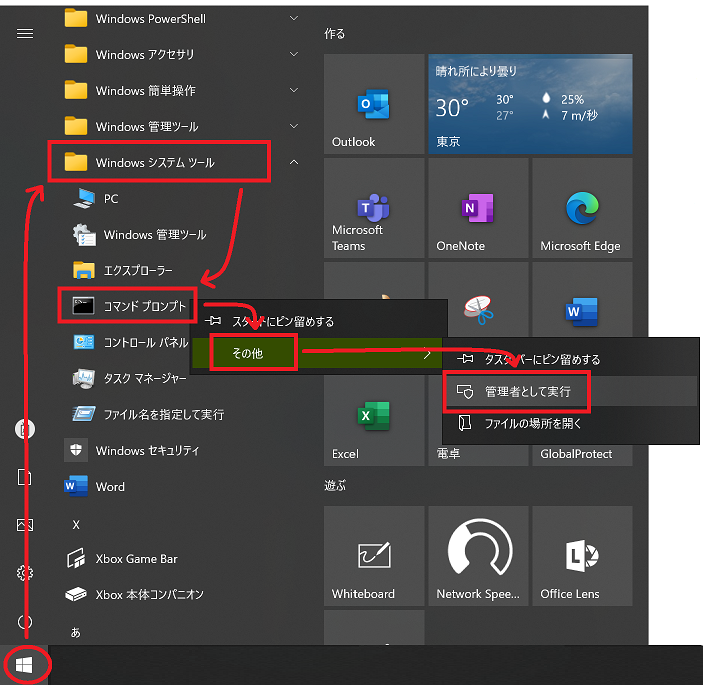703x685 pixels.
Task: Open the hamburger menu at top left
Action: (x=25, y=34)
